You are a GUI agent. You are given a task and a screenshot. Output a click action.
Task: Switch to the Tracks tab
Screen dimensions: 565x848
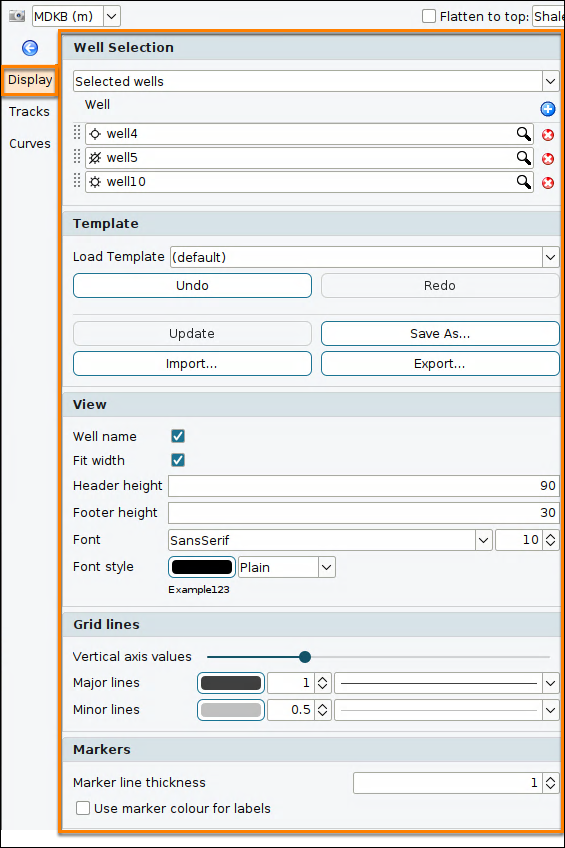[29, 111]
